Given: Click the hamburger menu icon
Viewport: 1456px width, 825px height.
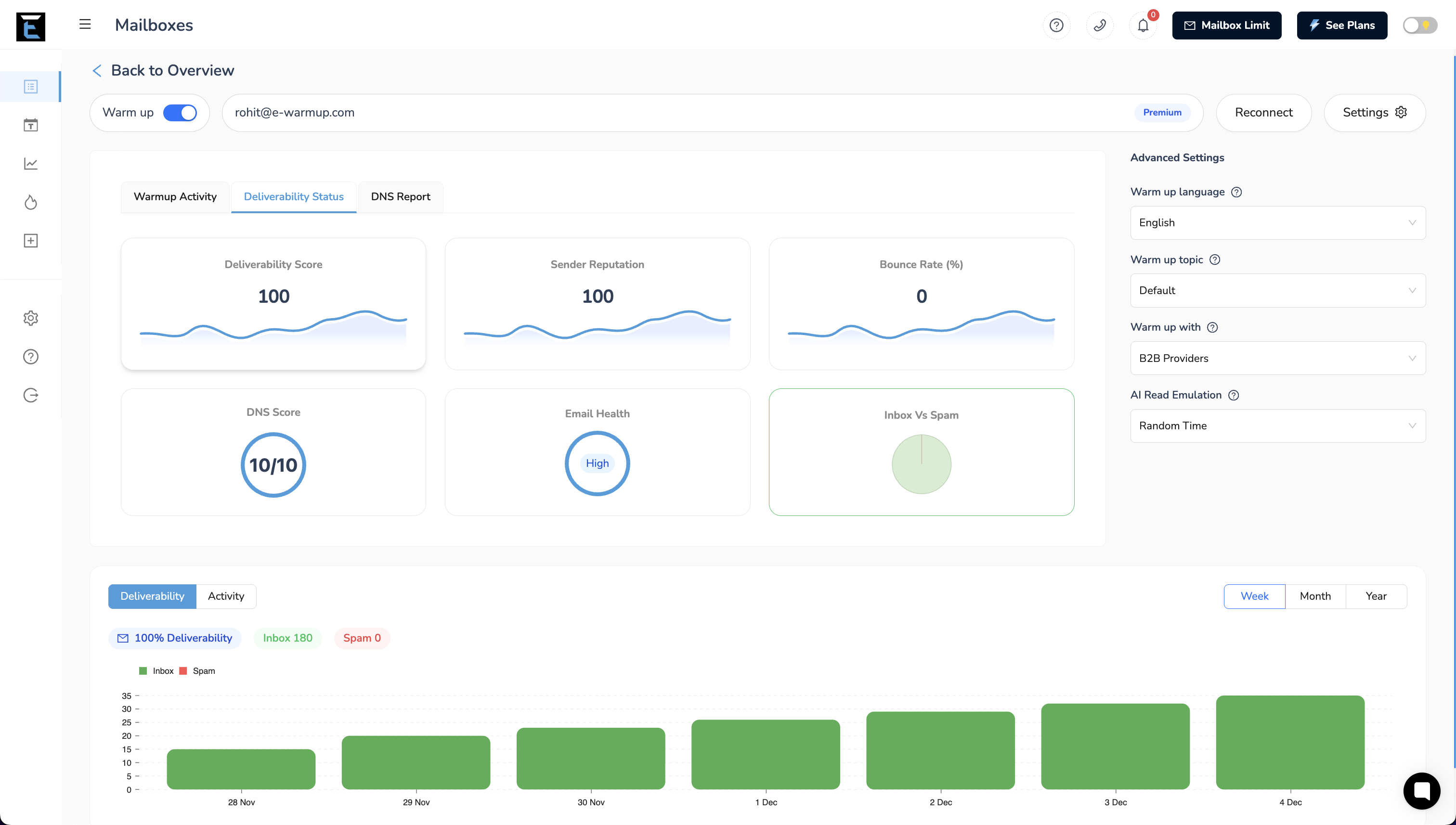Looking at the screenshot, I should 85,25.
